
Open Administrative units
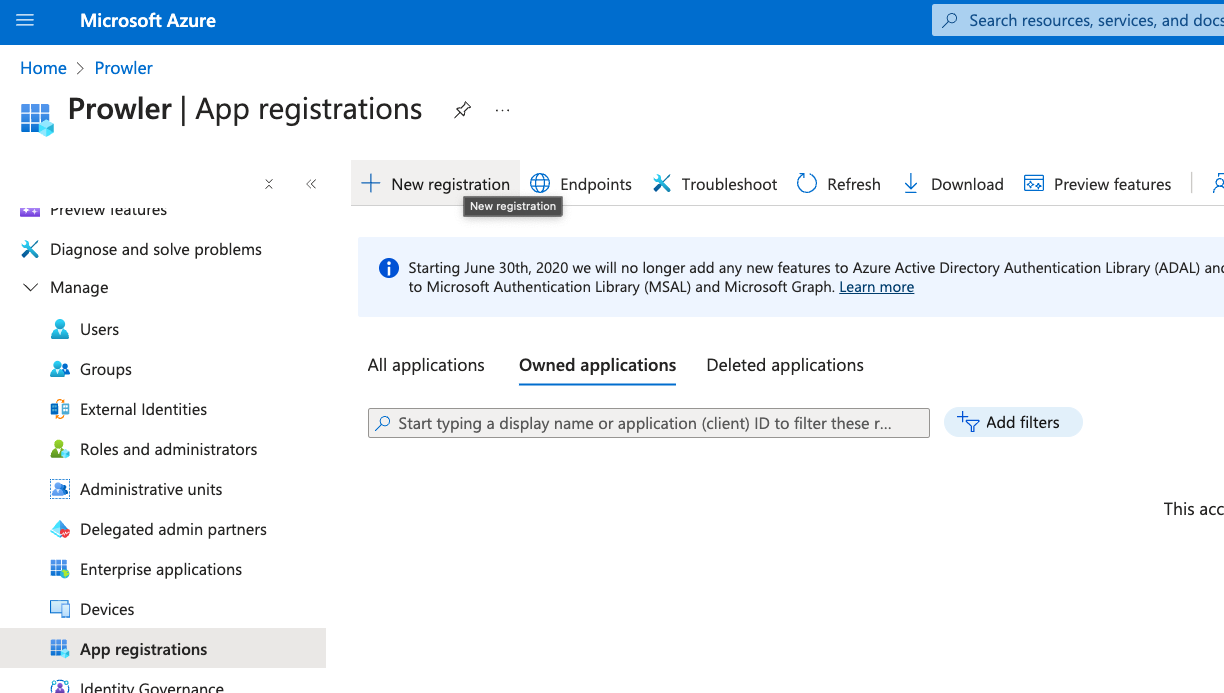(x=151, y=489)
